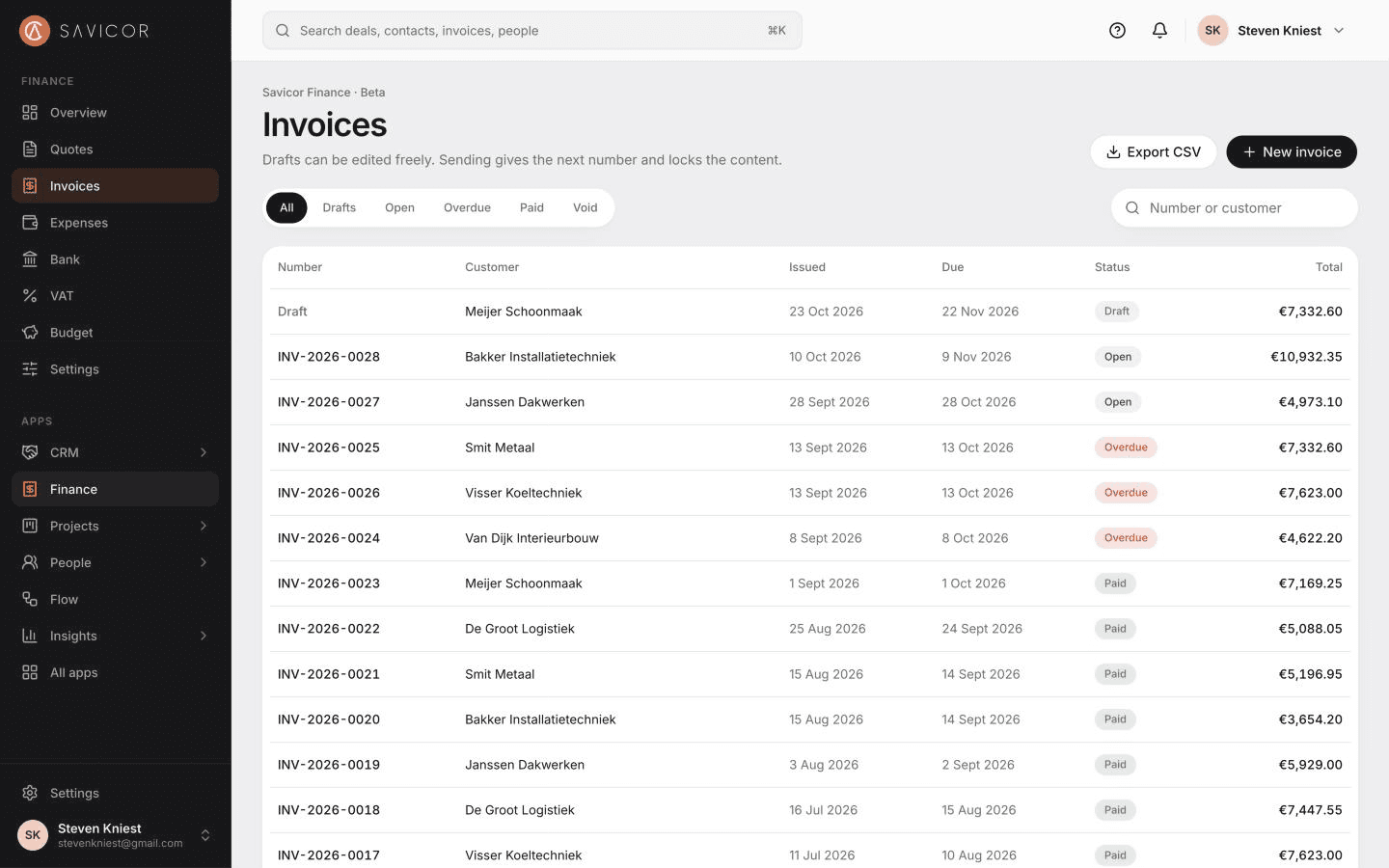Image resolution: width=1389 pixels, height=868 pixels.
Task: Click the Savicor logo icon
Action: 35,31
